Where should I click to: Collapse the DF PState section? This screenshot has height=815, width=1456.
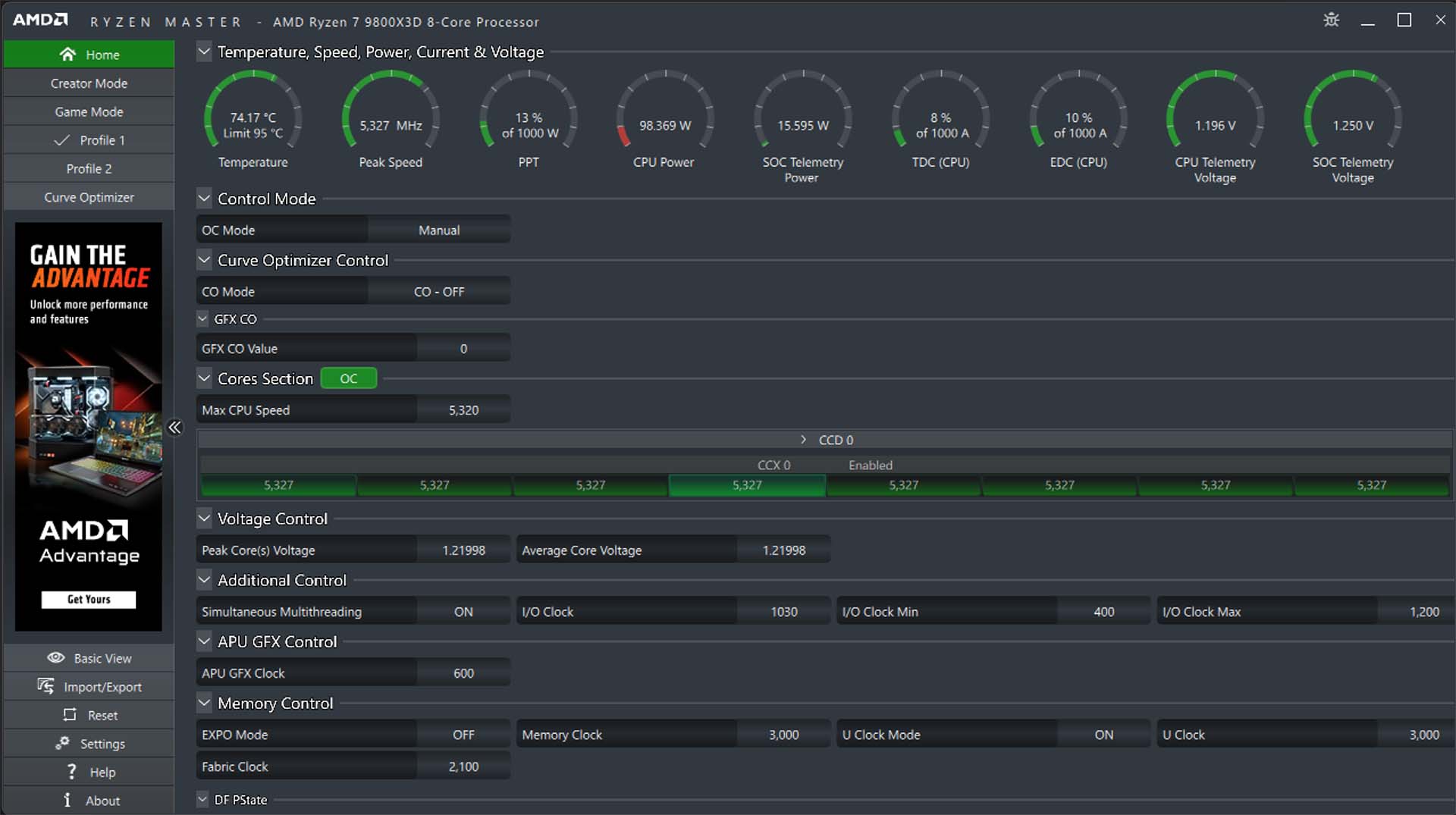pos(202,799)
